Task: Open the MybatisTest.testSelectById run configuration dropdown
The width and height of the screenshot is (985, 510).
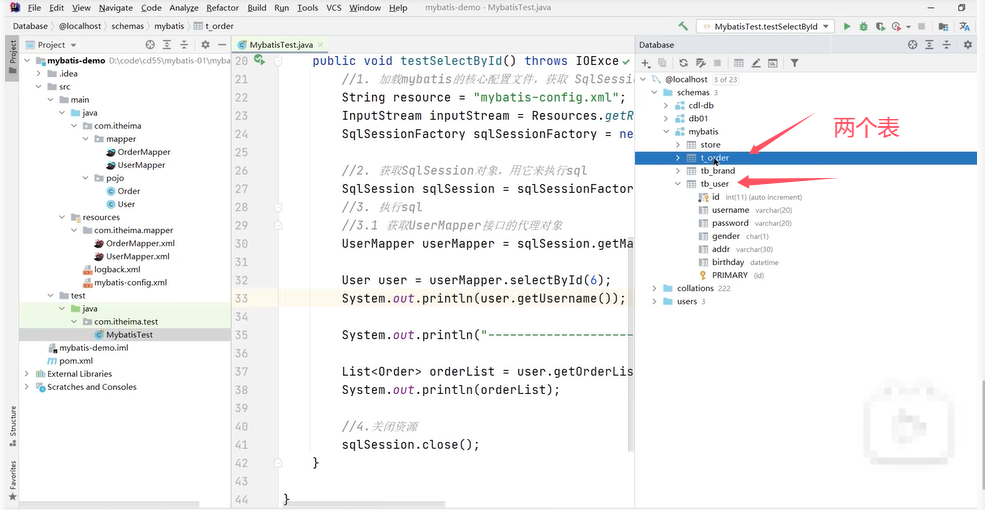Action: (765, 26)
